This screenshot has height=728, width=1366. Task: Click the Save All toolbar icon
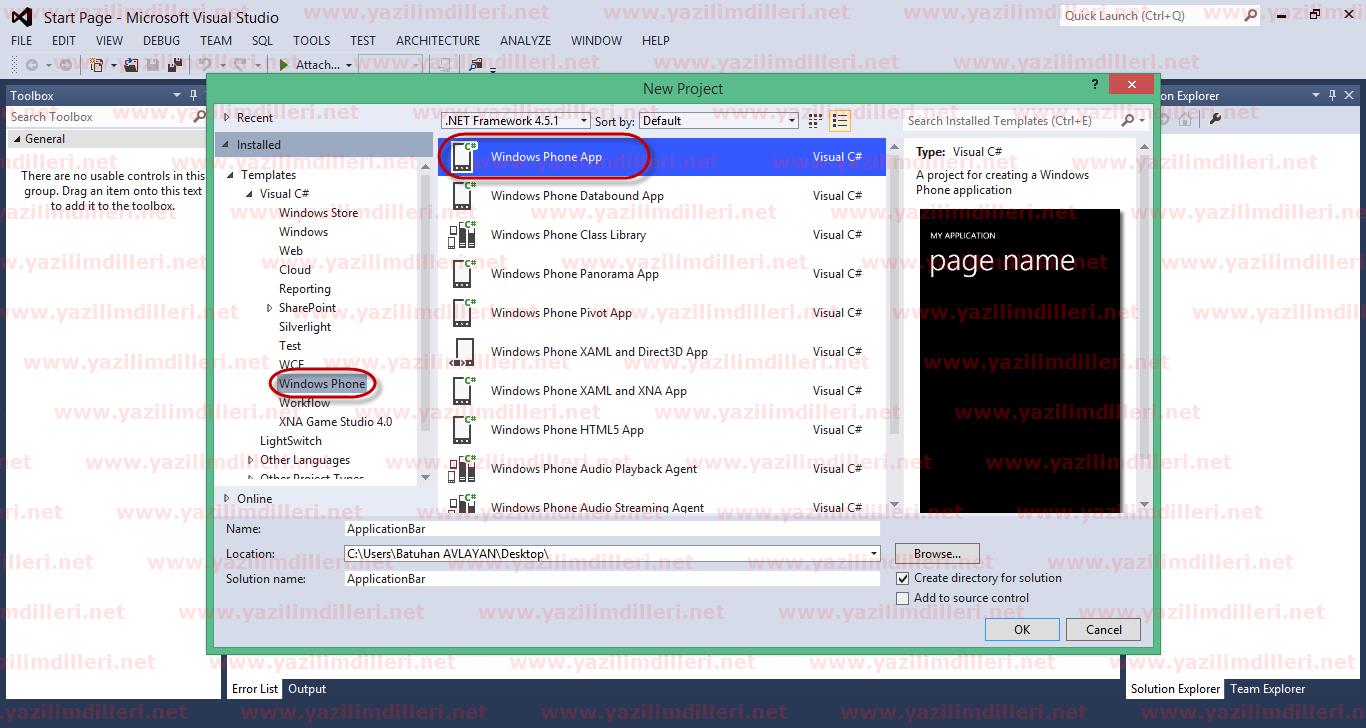(175, 65)
